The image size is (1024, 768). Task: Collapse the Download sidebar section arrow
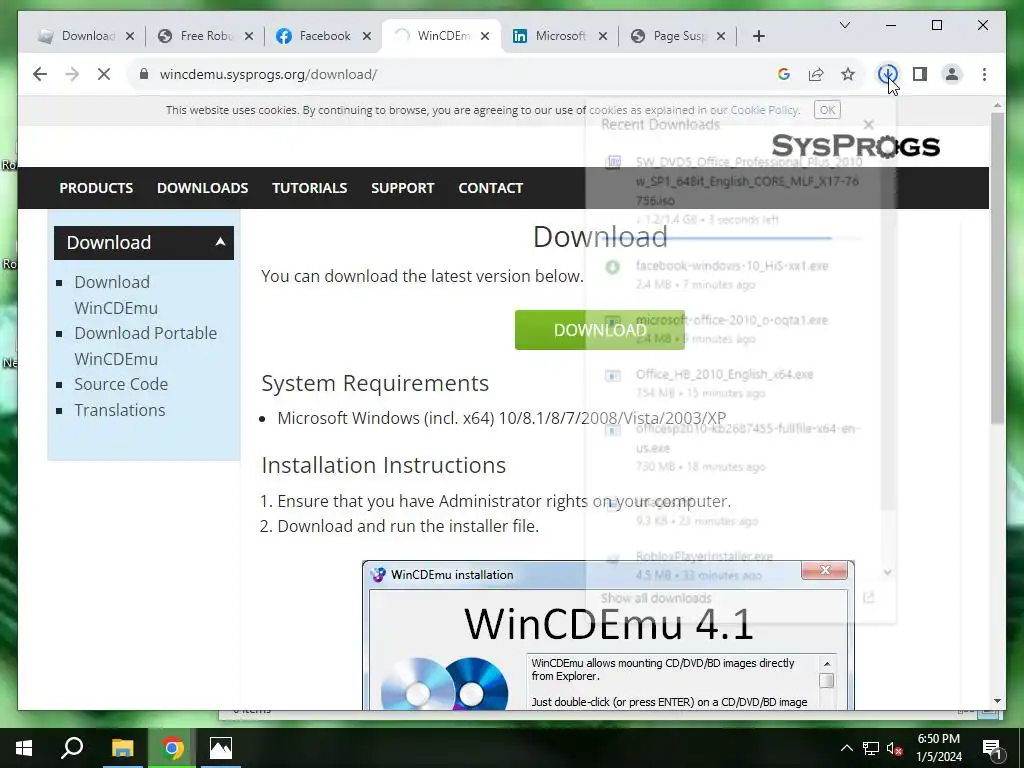coord(220,242)
